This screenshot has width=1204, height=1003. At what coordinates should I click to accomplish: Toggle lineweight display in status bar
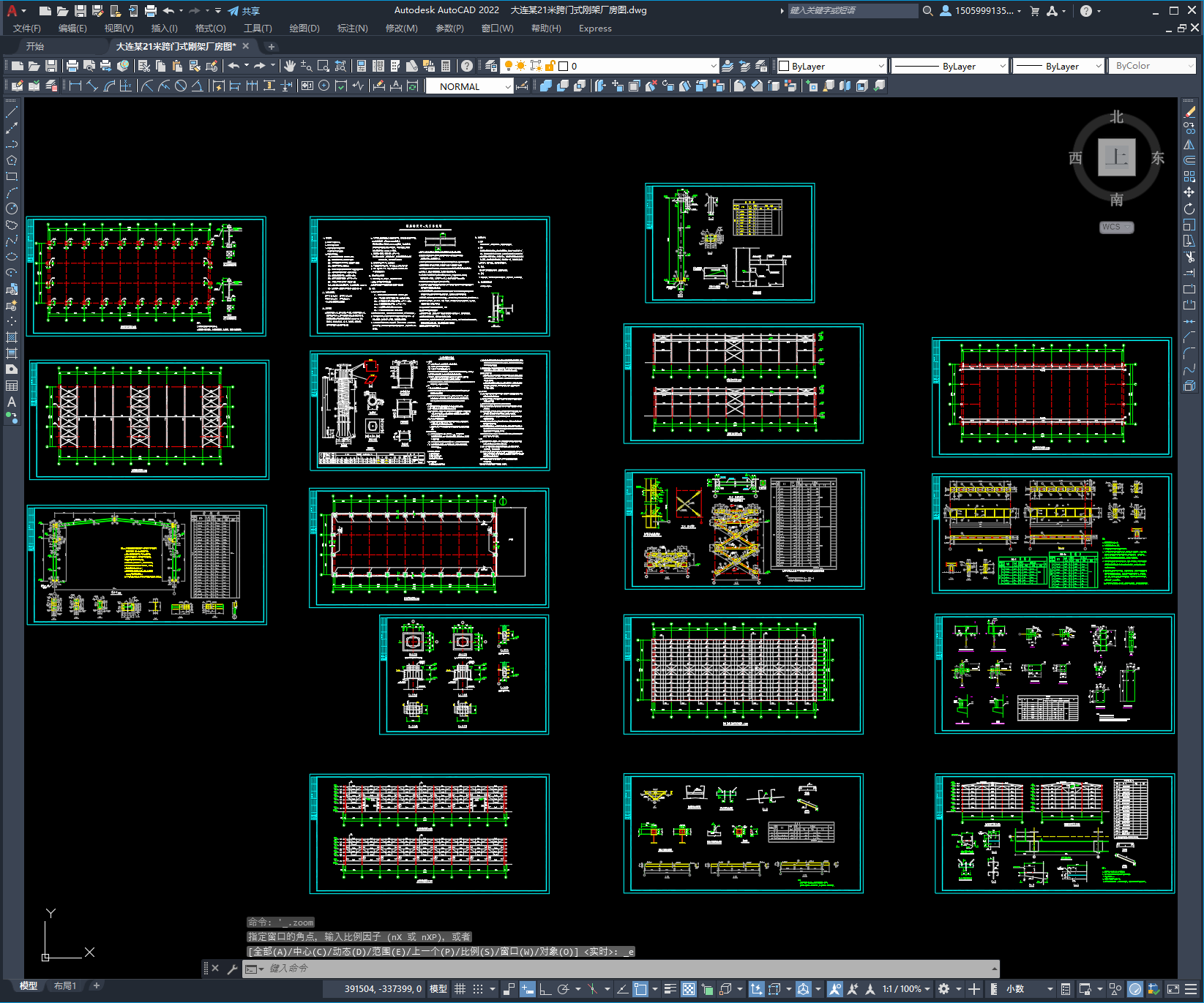tap(670, 989)
